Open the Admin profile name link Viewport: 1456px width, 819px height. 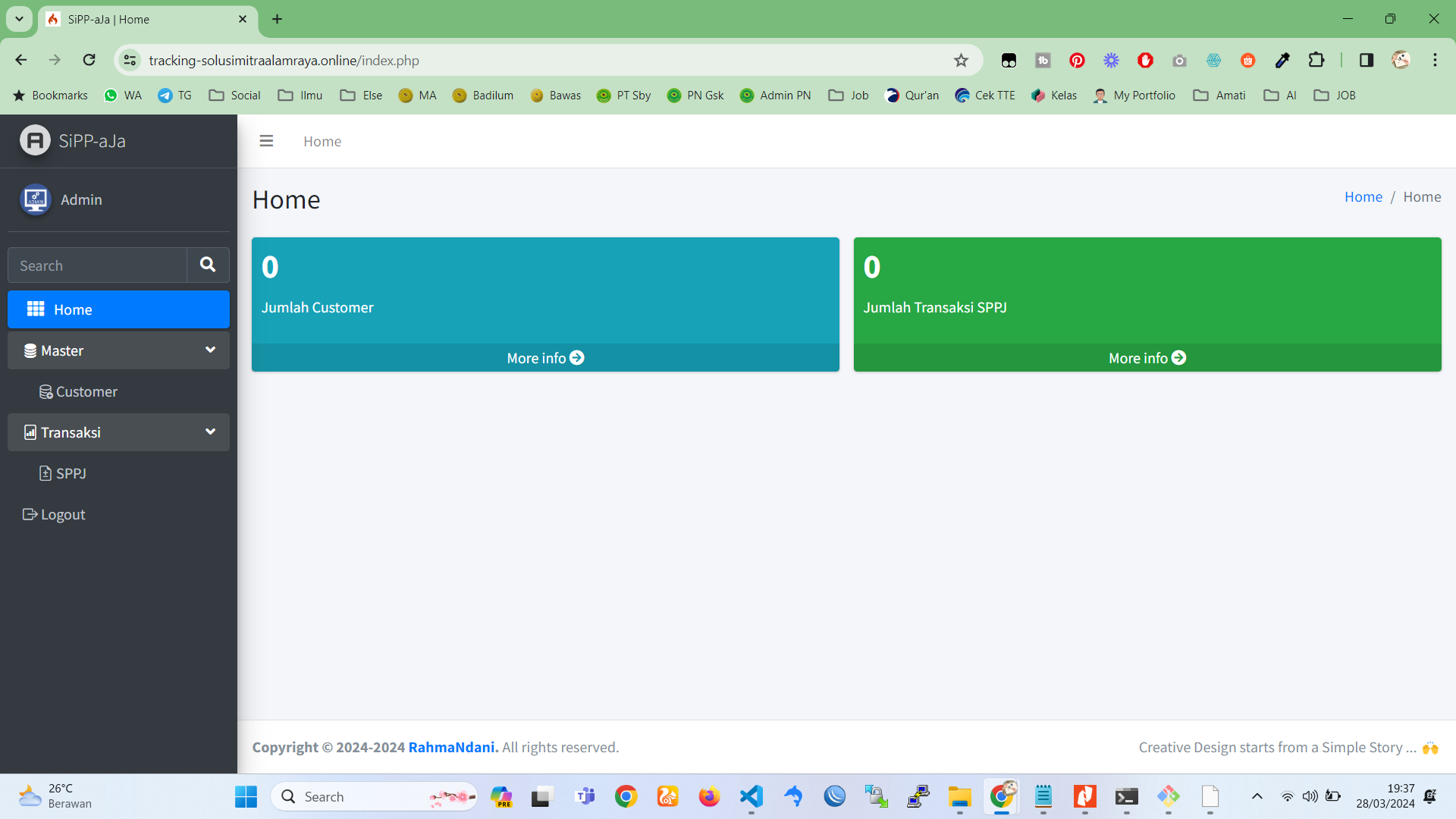point(81,199)
